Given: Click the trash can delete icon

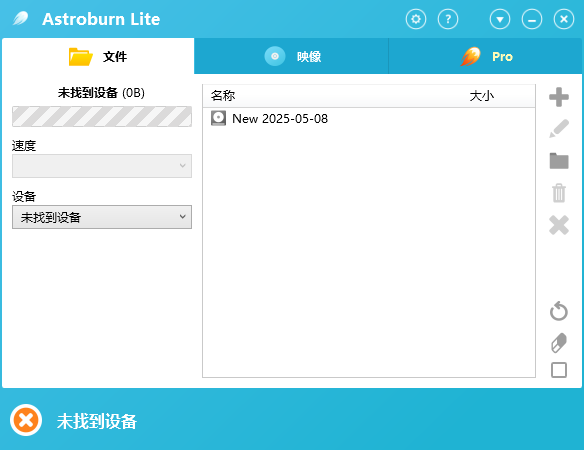Looking at the screenshot, I should coord(559,193).
